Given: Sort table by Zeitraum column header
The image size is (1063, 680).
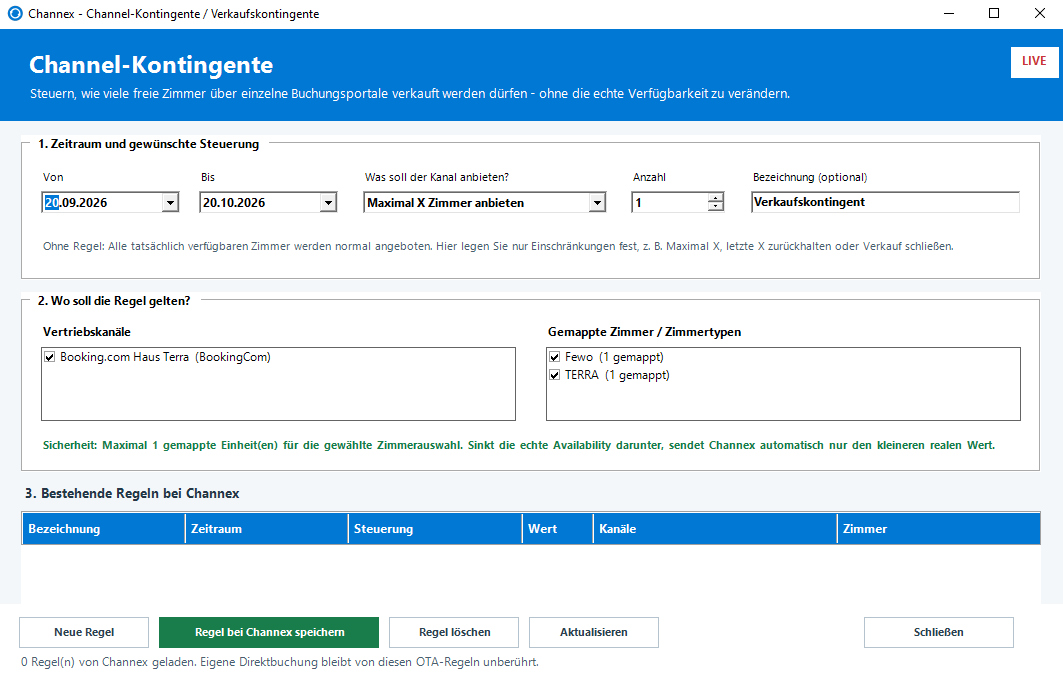Looking at the screenshot, I should 267,529.
